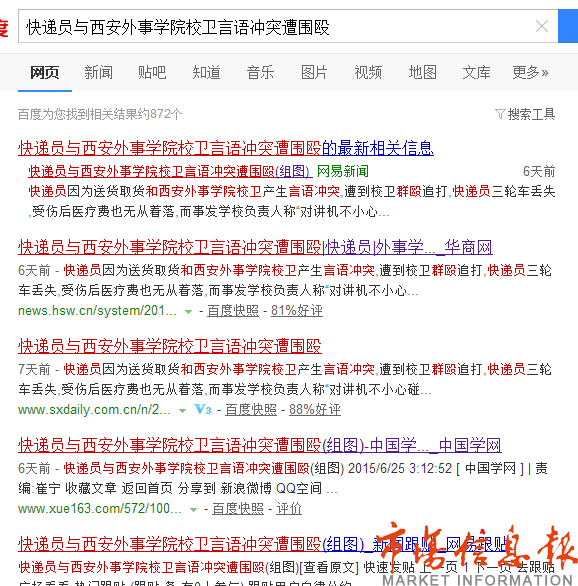Viewport: 578px width, 586px height.
Task: Open the 新闻跟贴 网易跟贴 result title
Action: pos(263,544)
